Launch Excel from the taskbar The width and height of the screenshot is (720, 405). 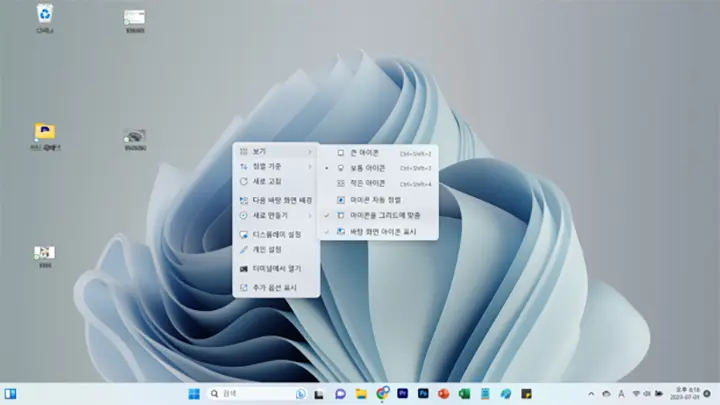[464, 394]
